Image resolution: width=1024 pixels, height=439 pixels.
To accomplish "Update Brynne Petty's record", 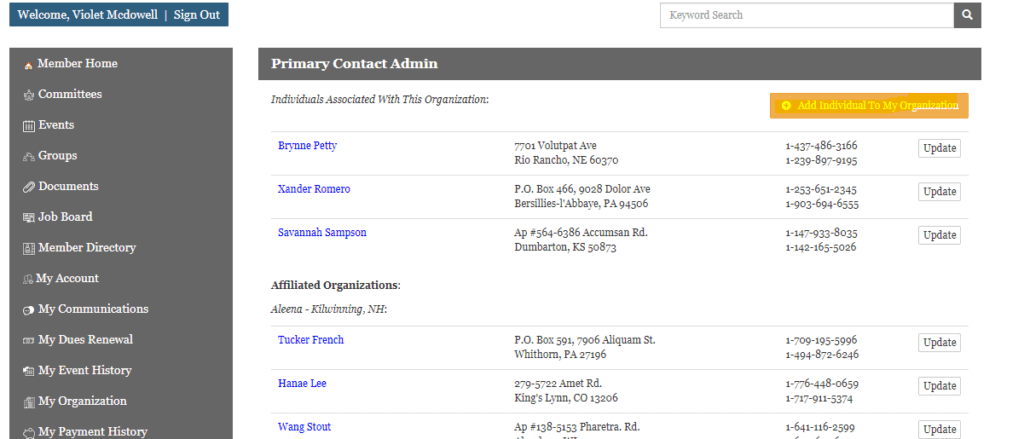I will click(x=939, y=149).
